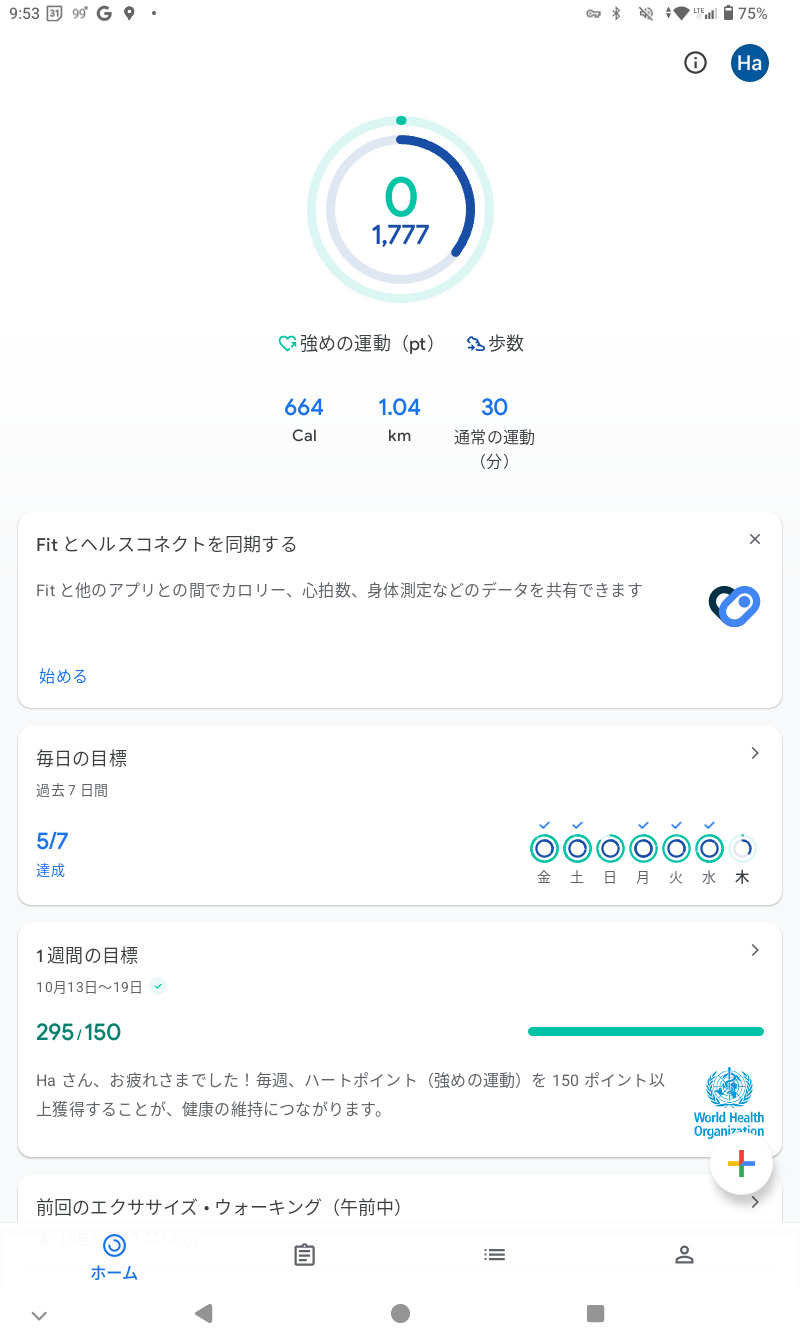This screenshot has width=800, height=1340.
Task: Tap the World Health Organization logo
Action: click(729, 1101)
